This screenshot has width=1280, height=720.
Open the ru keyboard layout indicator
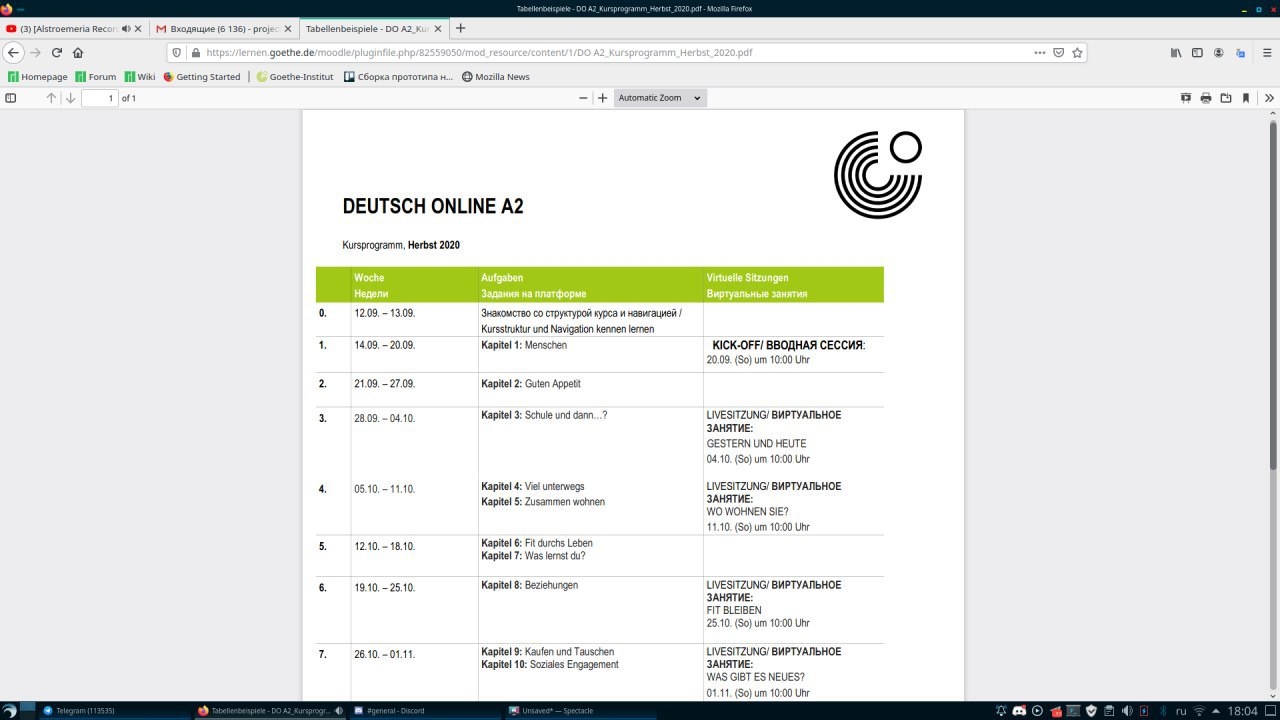click(1181, 711)
